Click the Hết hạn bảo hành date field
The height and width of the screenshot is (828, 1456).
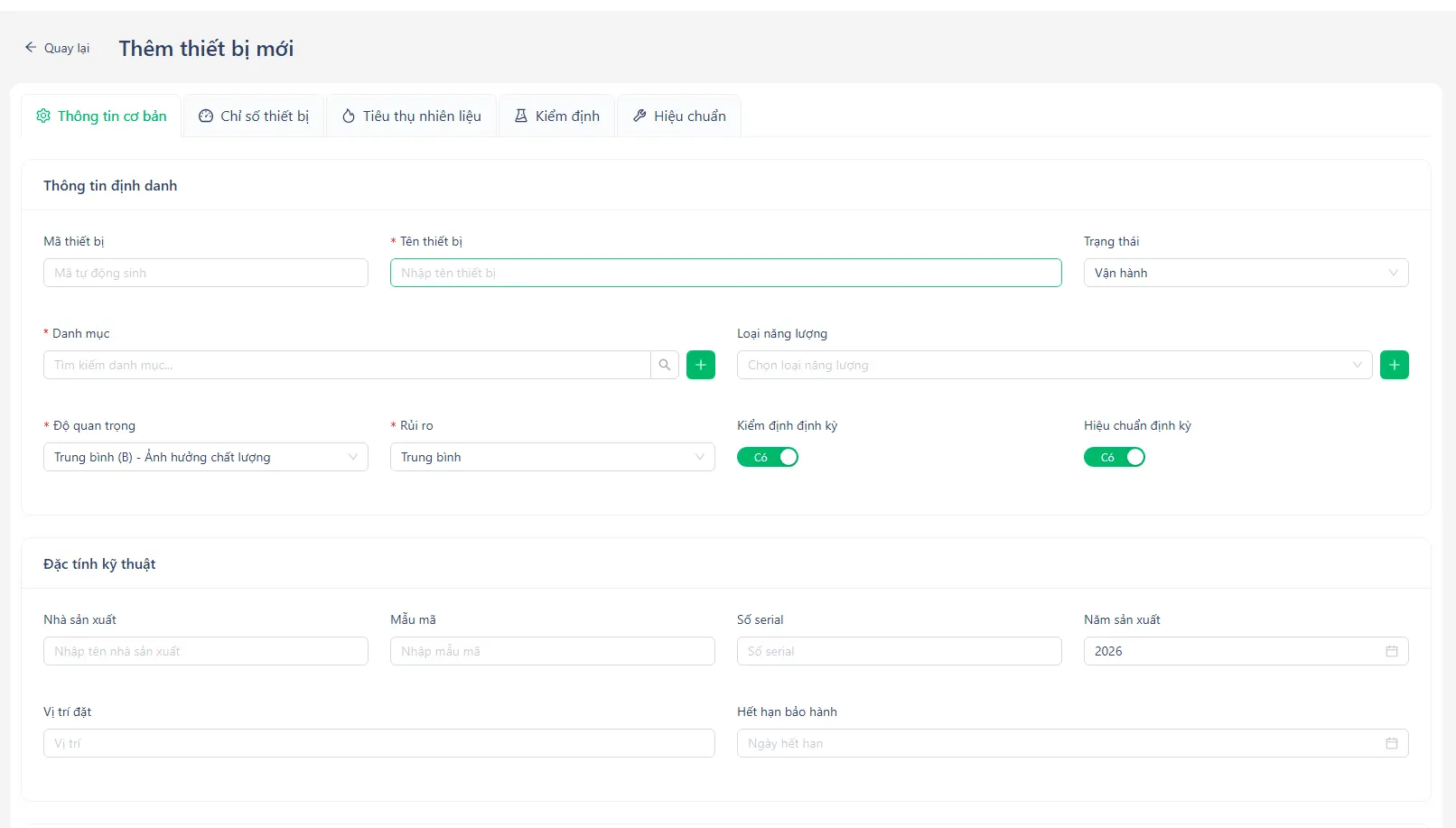coord(1073,743)
